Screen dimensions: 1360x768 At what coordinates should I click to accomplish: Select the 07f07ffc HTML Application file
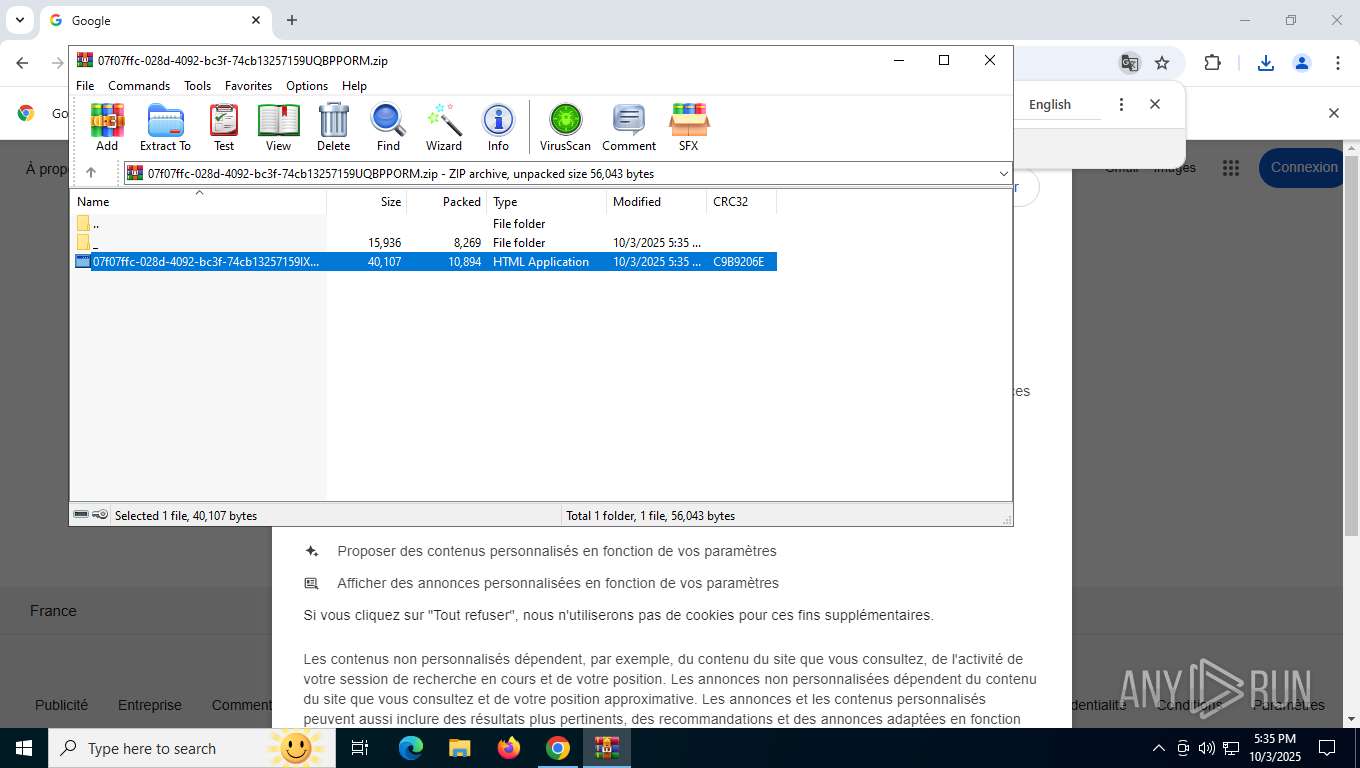tap(424, 262)
